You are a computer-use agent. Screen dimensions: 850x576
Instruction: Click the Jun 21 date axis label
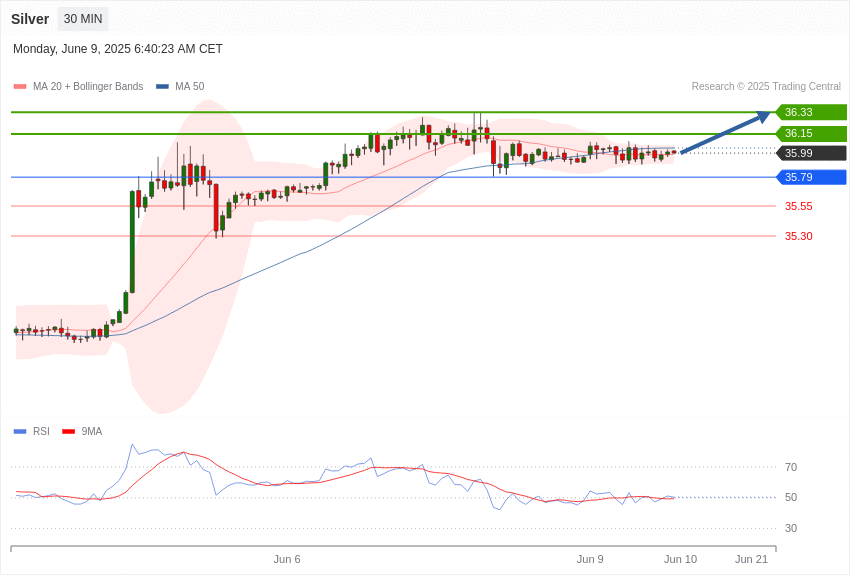[751, 559]
